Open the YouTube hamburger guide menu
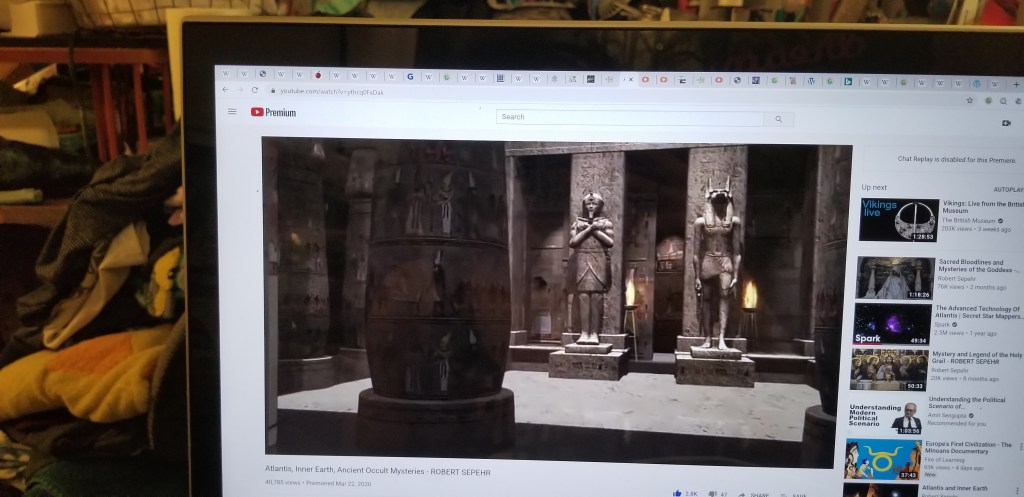The image size is (1024, 497). pyautogui.click(x=232, y=112)
